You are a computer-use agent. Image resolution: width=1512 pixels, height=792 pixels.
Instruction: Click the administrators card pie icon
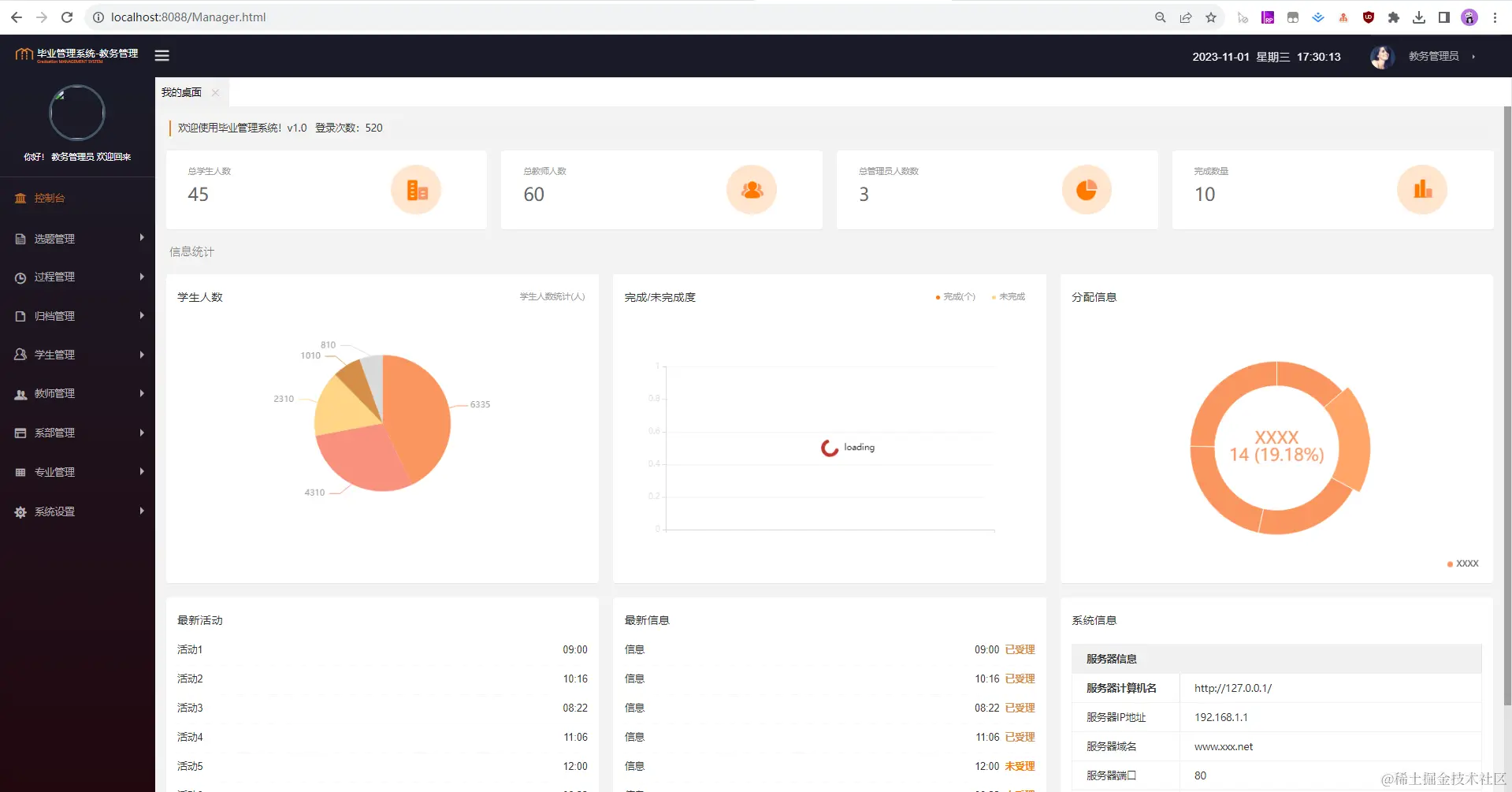tap(1087, 190)
